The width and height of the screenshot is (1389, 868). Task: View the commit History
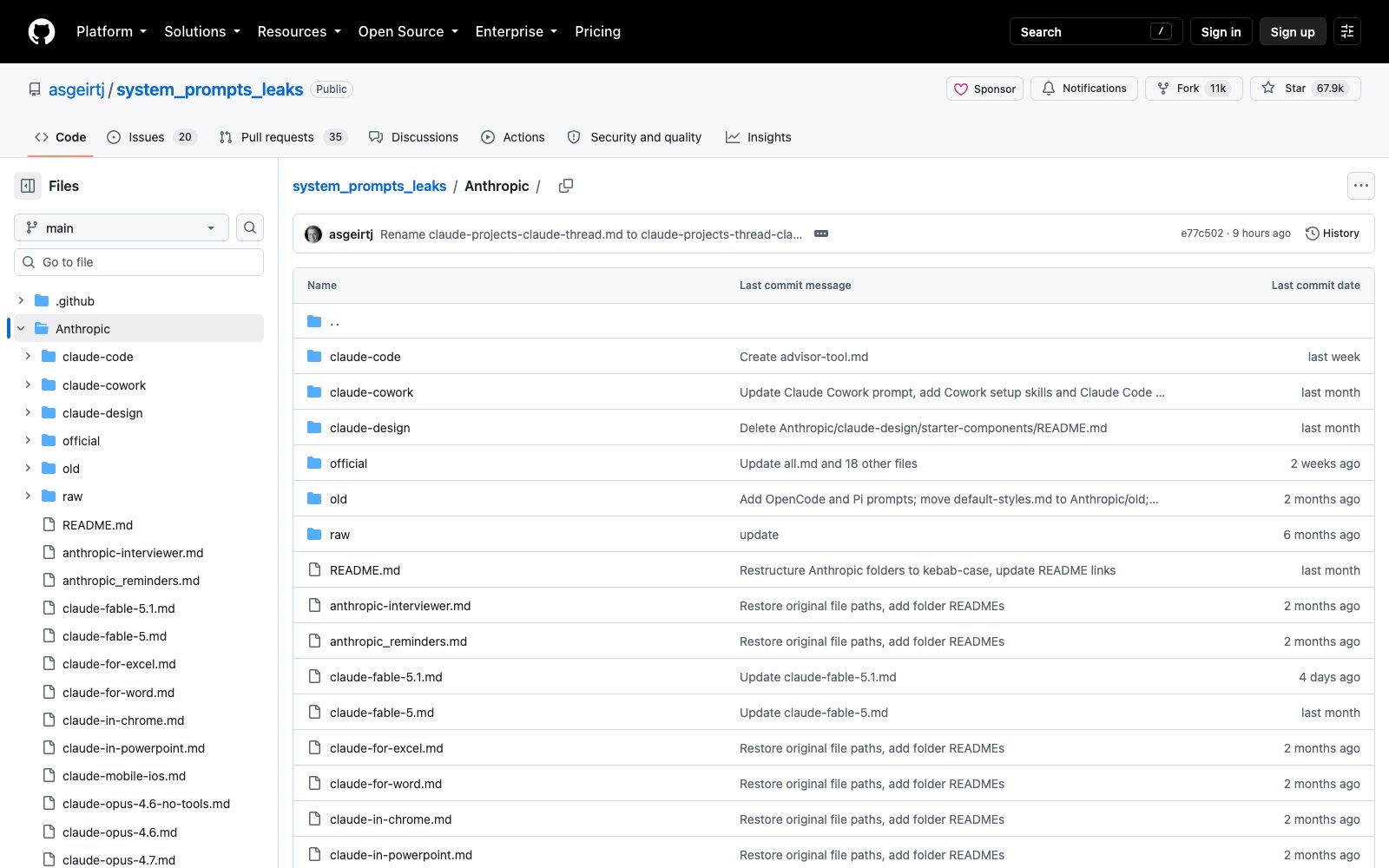click(x=1333, y=233)
